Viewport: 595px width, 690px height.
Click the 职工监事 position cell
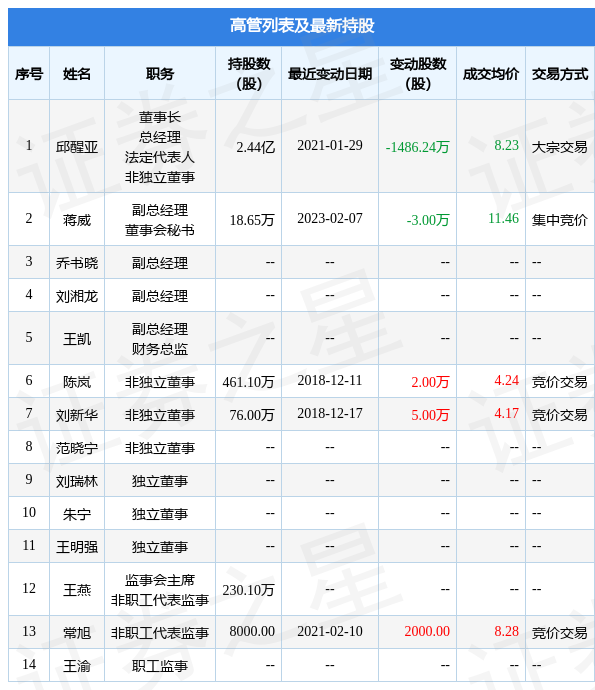tap(160, 666)
